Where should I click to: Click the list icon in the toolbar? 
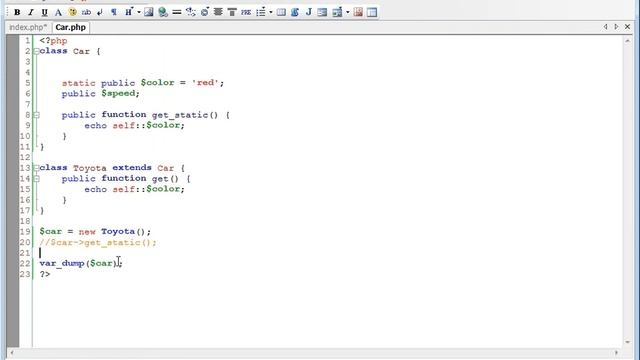[x=261, y=12]
